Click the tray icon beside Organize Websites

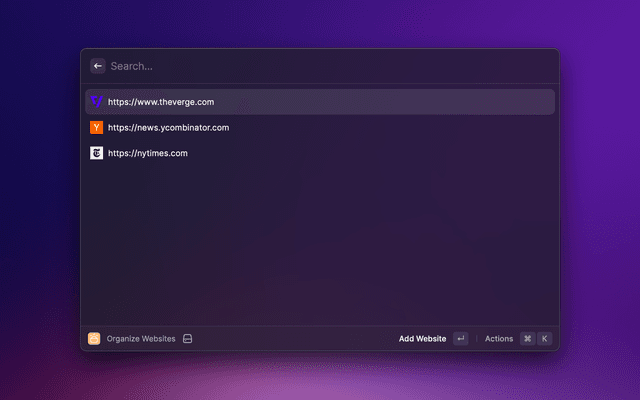point(187,339)
